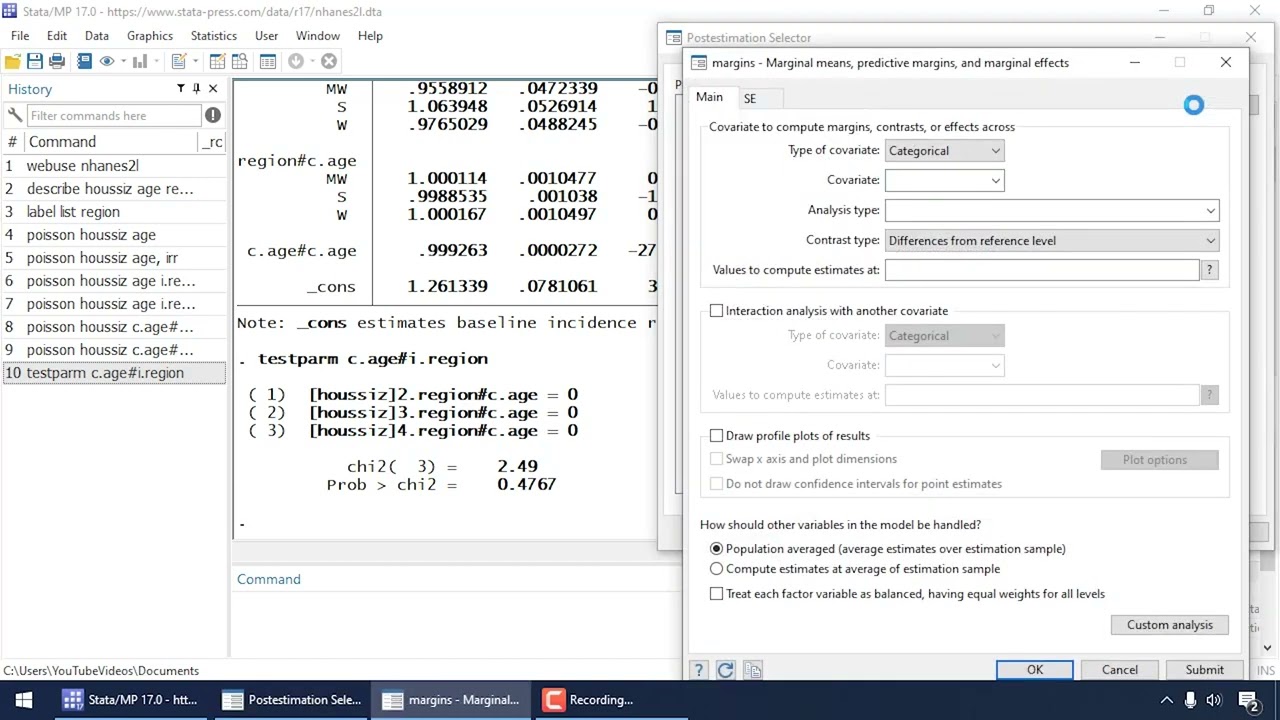Viewport: 1280px width, 720px height.
Task: Open the User menu
Action: [x=266, y=36]
